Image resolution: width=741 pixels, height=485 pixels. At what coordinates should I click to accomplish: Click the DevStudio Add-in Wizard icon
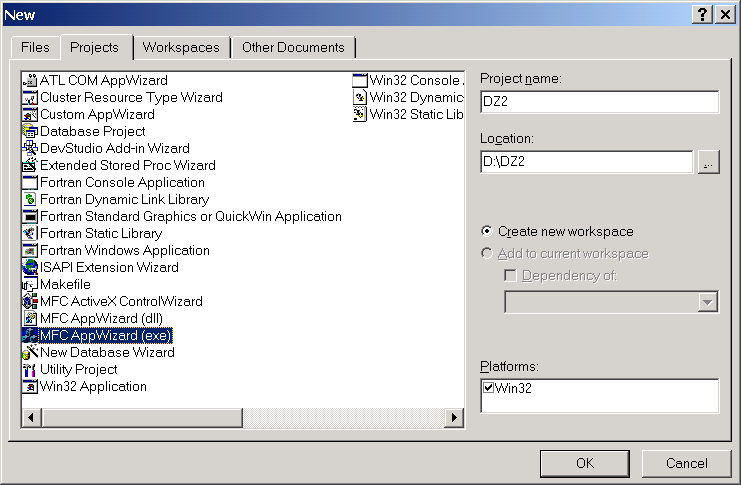tap(30, 148)
